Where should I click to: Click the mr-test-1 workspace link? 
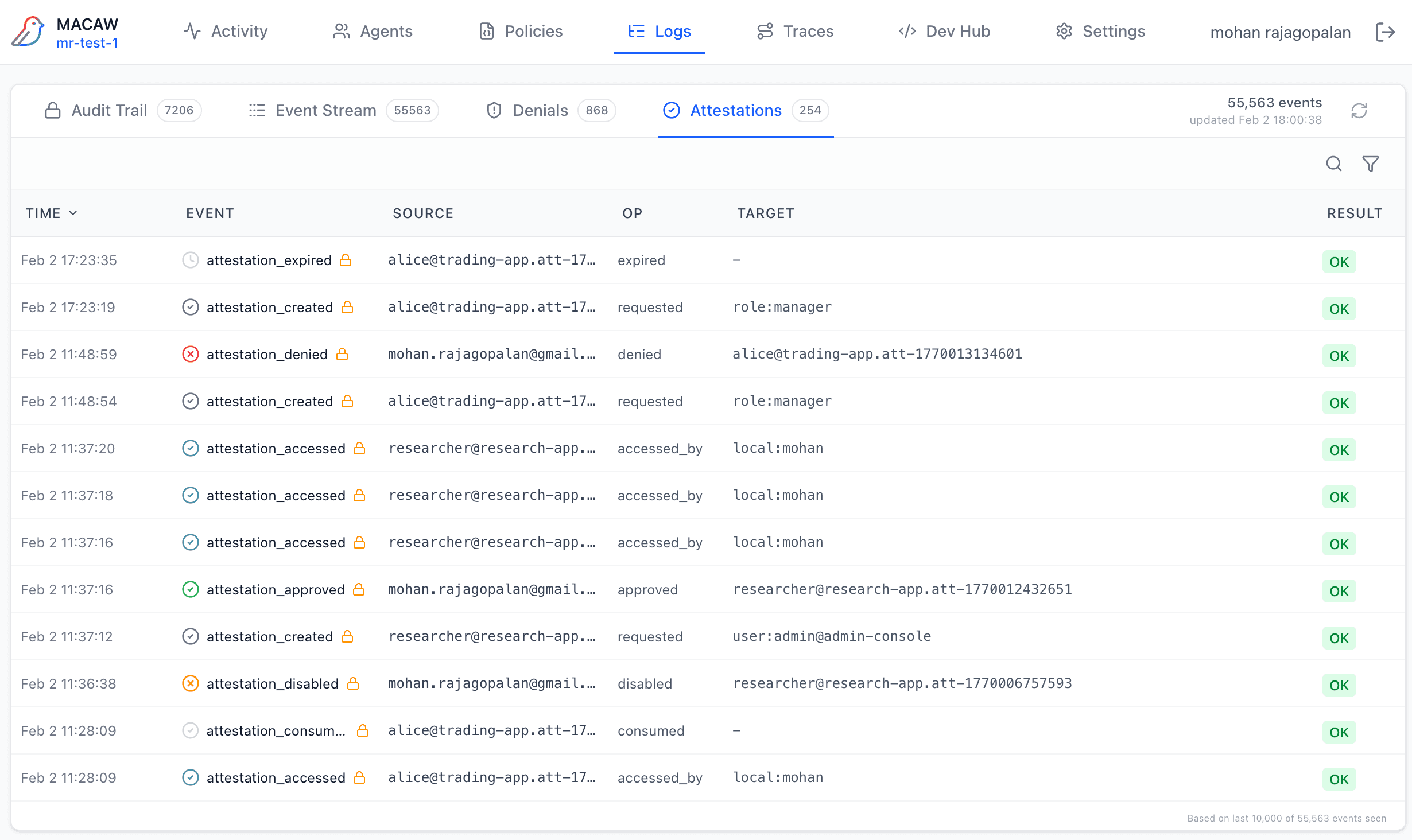point(87,44)
